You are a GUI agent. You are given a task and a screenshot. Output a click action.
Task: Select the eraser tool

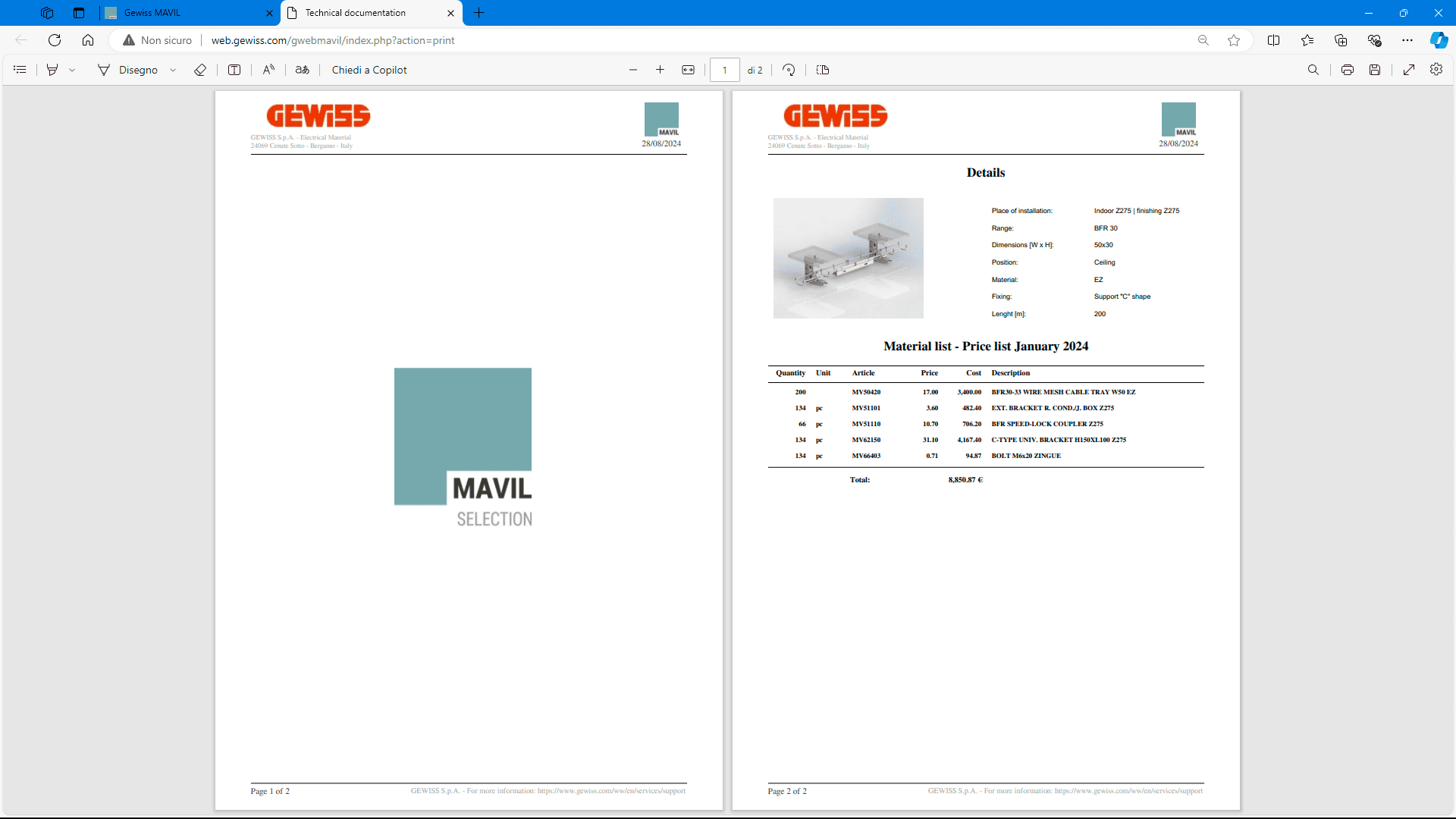(x=200, y=70)
